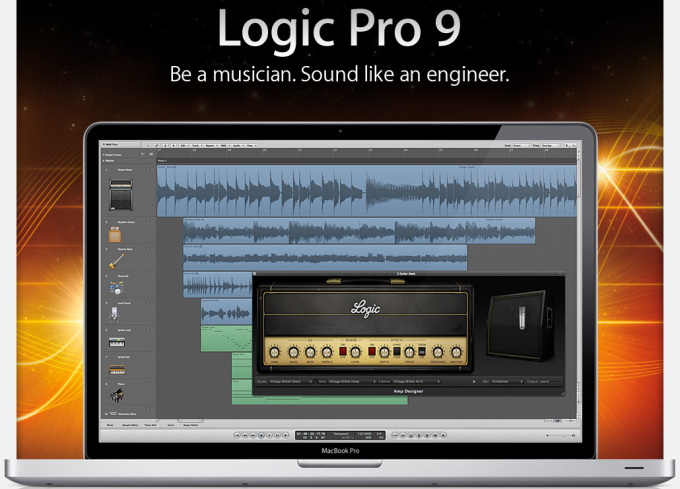680x489 pixels.
Task: Open the Sample Editor tab
Action: tap(130, 425)
